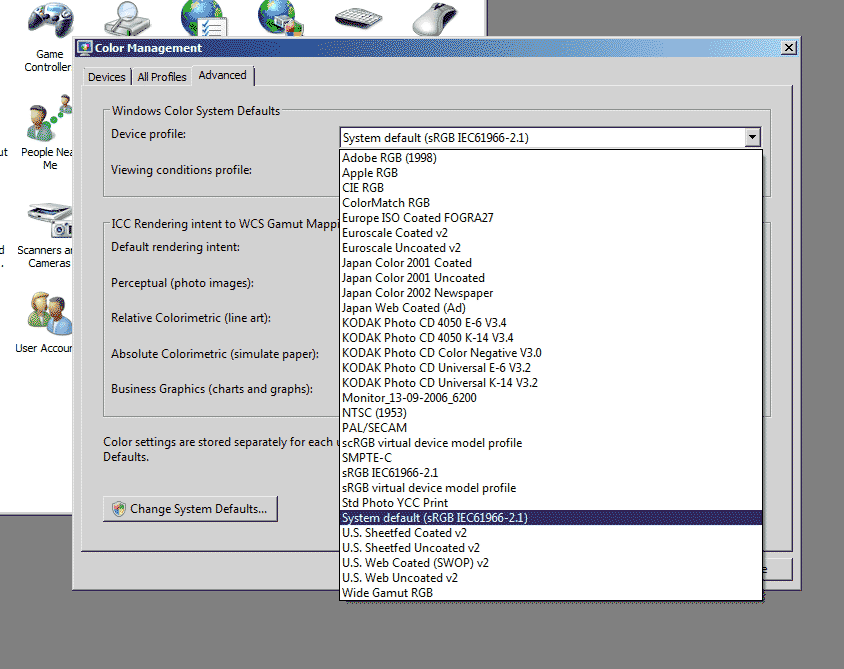Pick U.S. Web Coated (SWOP) v2
The width and height of the screenshot is (844, 669).
(551, 563)
